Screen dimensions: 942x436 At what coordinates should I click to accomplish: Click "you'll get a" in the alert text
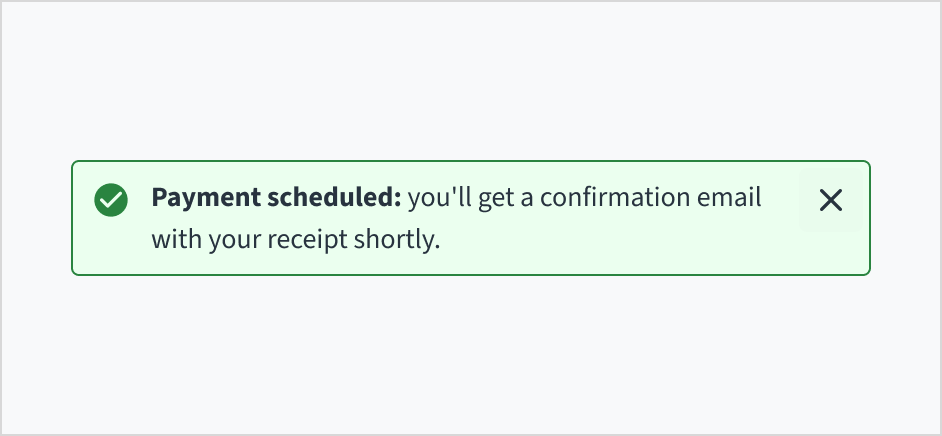click(470, 198)
